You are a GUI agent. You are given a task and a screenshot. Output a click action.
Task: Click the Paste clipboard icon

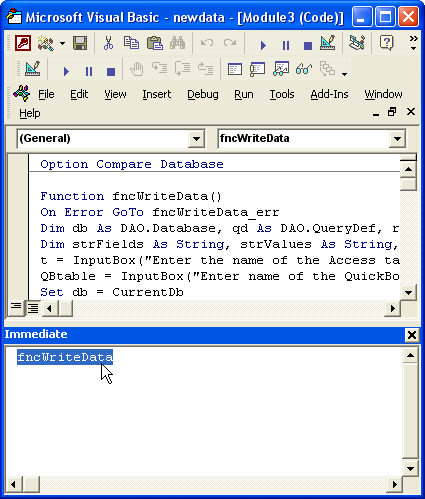[155, 43]
